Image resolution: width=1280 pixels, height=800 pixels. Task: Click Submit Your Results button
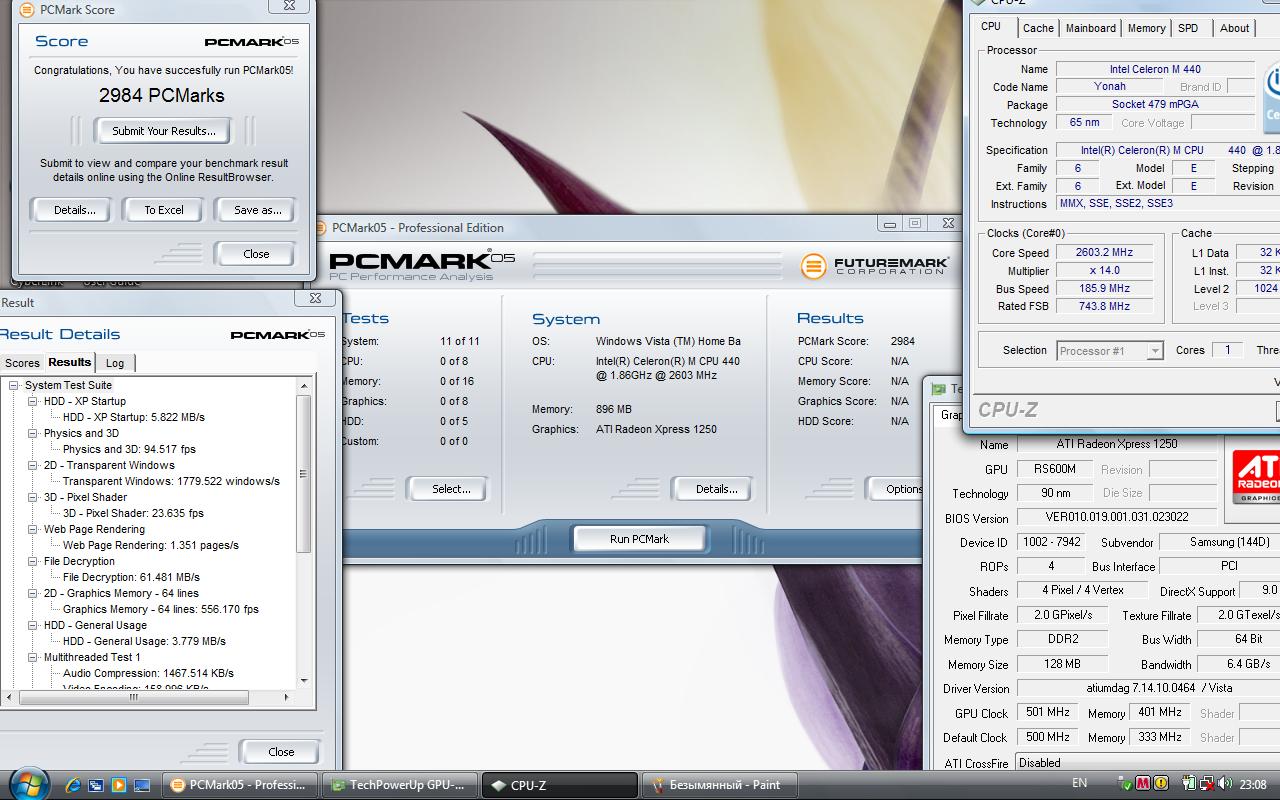pos(163,131)
